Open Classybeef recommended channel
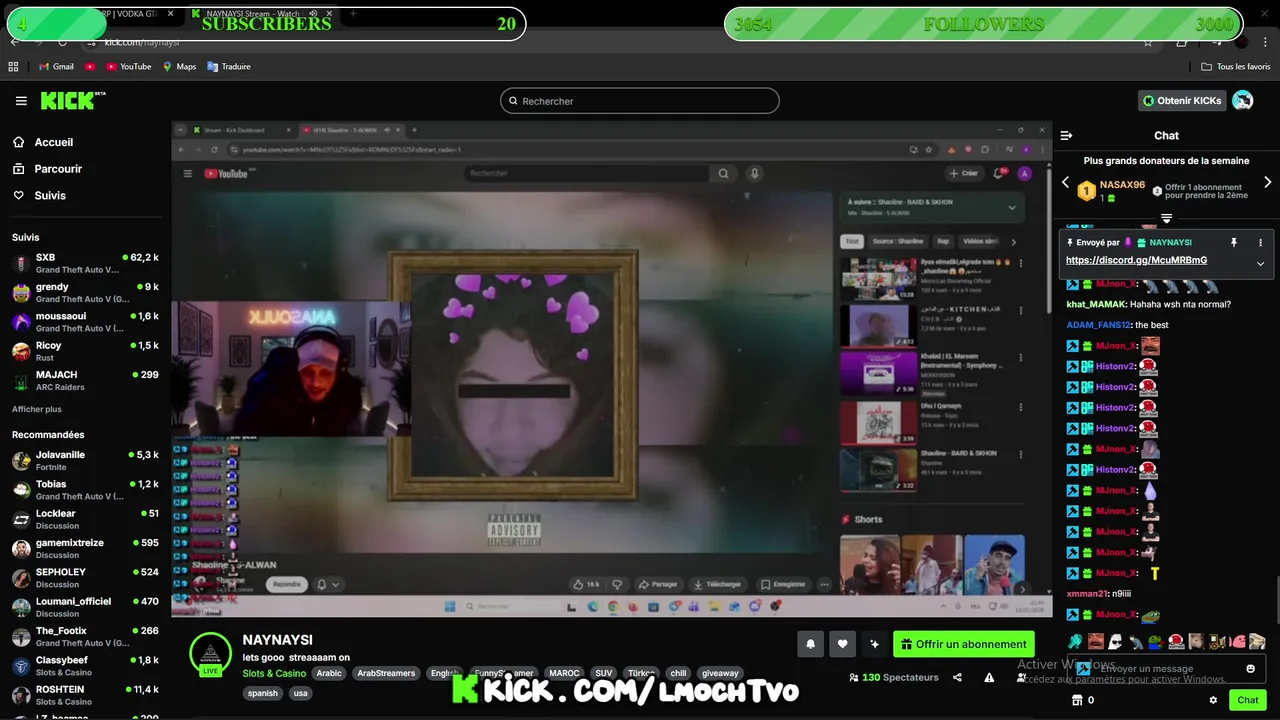Viewport: 1280px width, 720px height. click(84, 666)
